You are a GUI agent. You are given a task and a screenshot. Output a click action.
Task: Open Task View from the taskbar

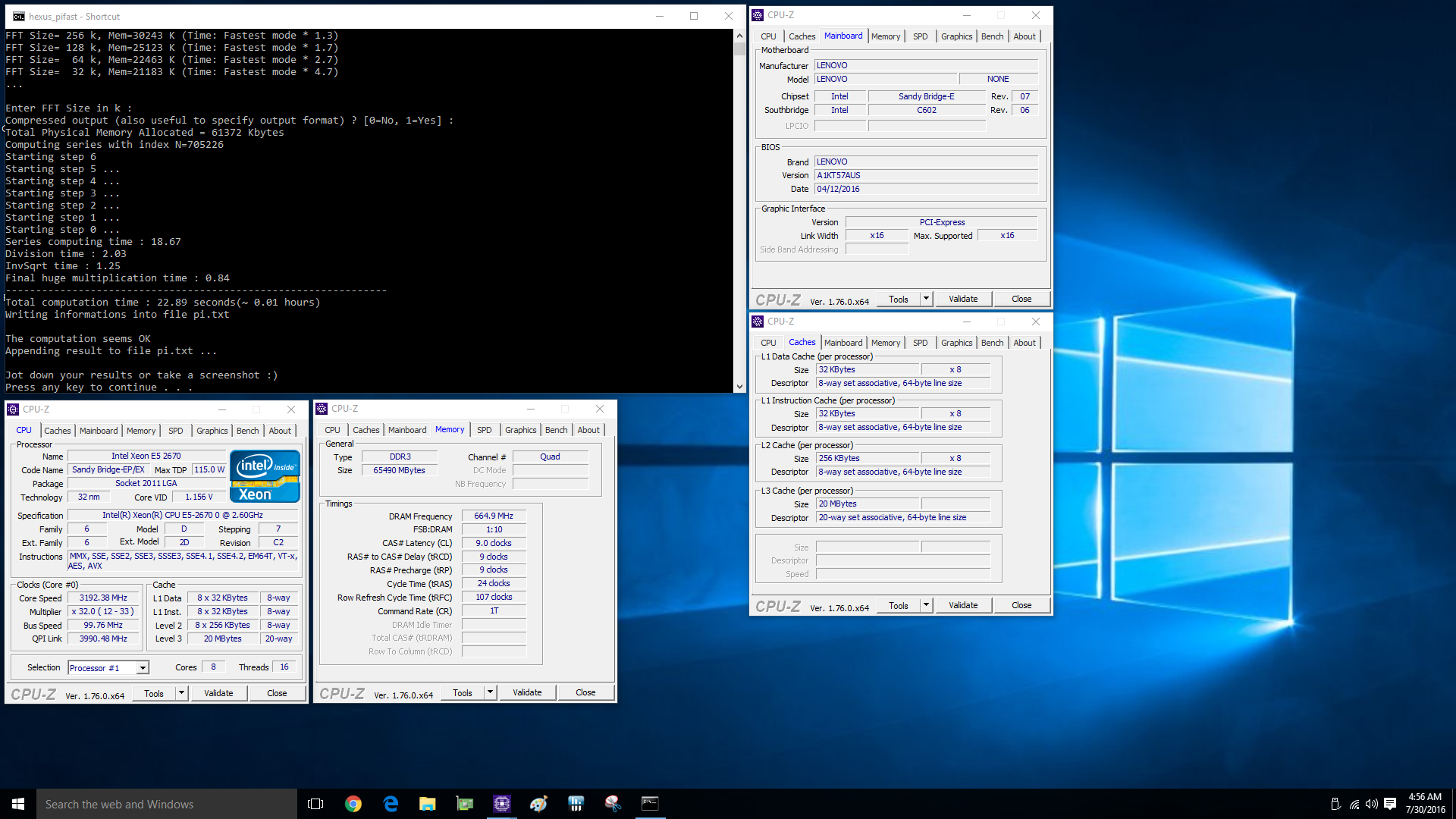(x=315, y=804)
